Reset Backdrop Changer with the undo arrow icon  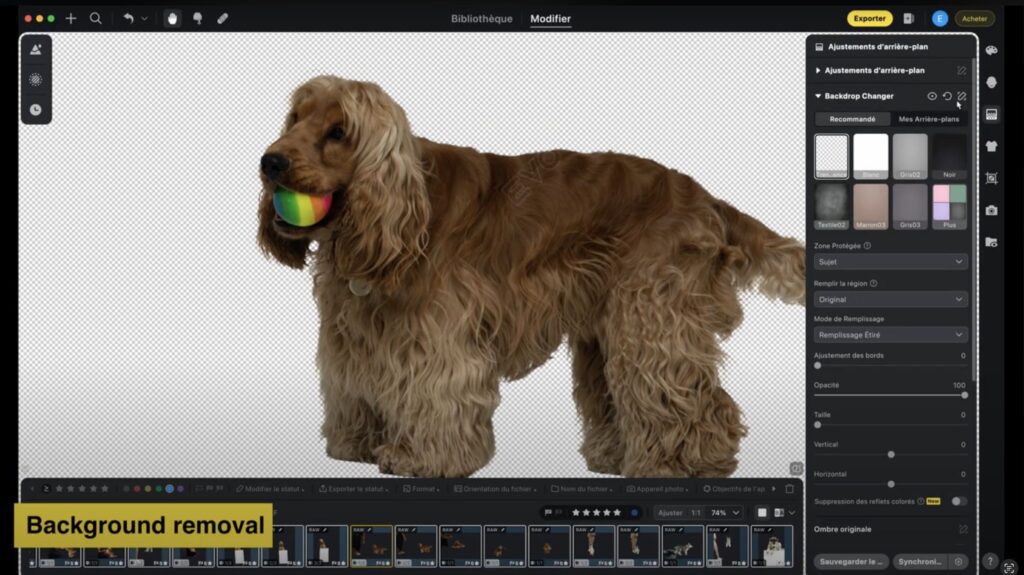[x=946, y=96]
